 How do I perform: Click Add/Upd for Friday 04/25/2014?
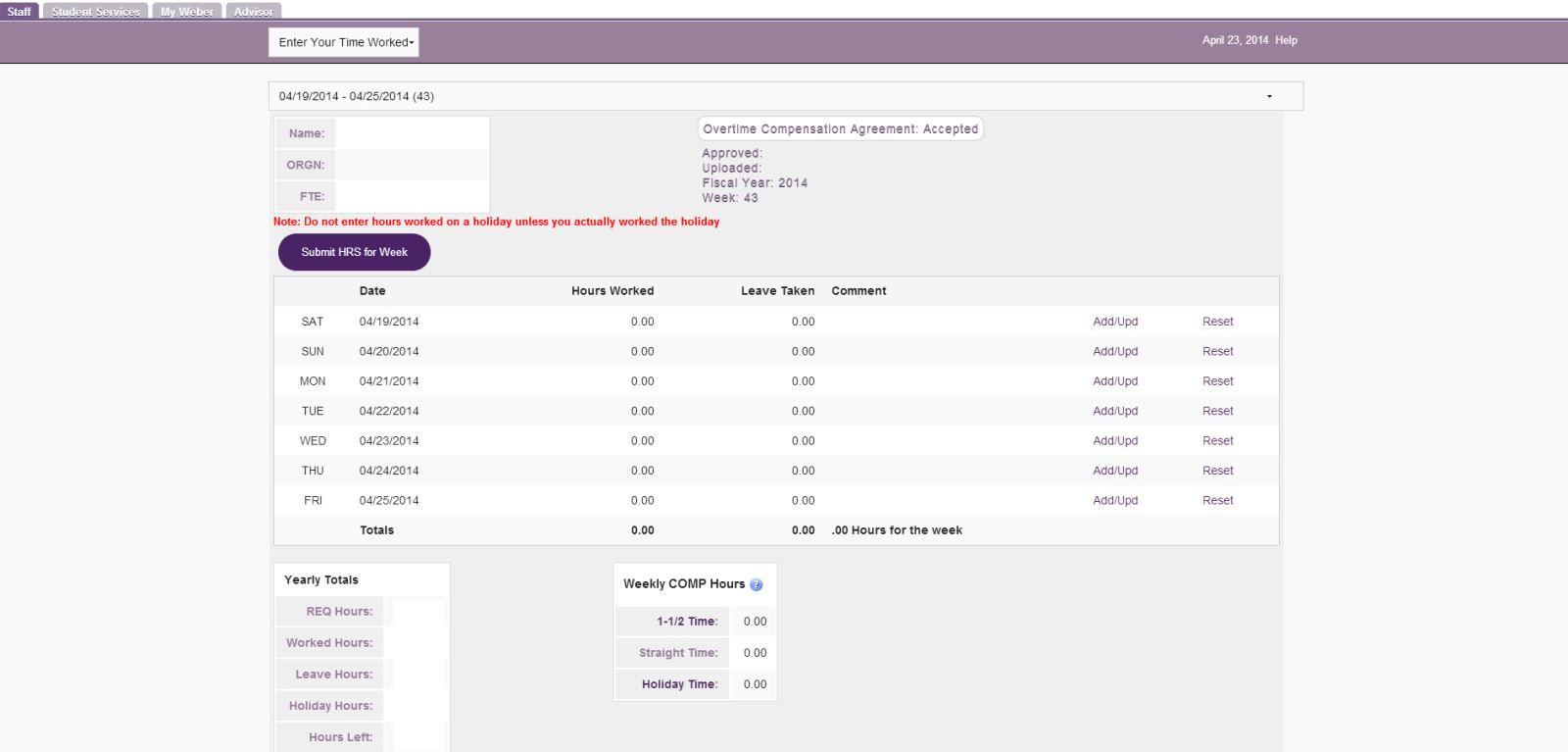click(x=1115, y=501)
